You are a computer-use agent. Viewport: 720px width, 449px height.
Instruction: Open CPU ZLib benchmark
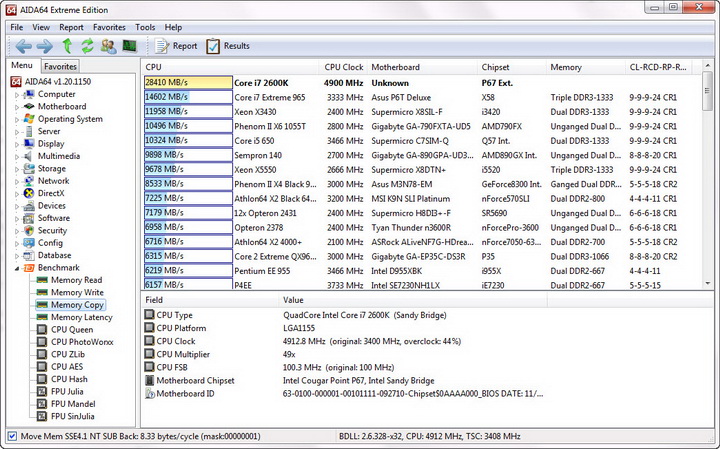point(61,354)
